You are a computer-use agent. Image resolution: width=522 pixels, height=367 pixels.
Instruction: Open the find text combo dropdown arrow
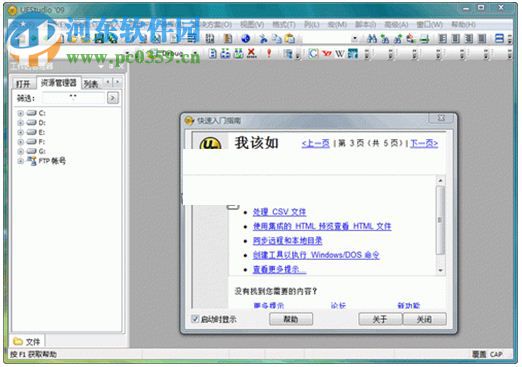(355, 39)
